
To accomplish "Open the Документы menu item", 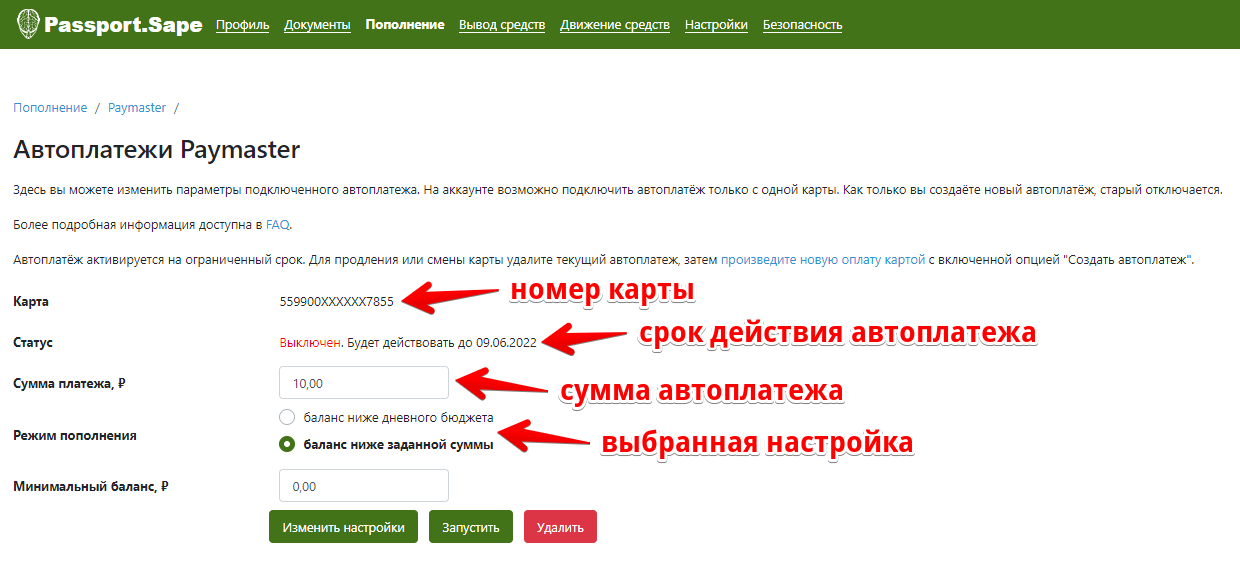I will tap(317, 25).
